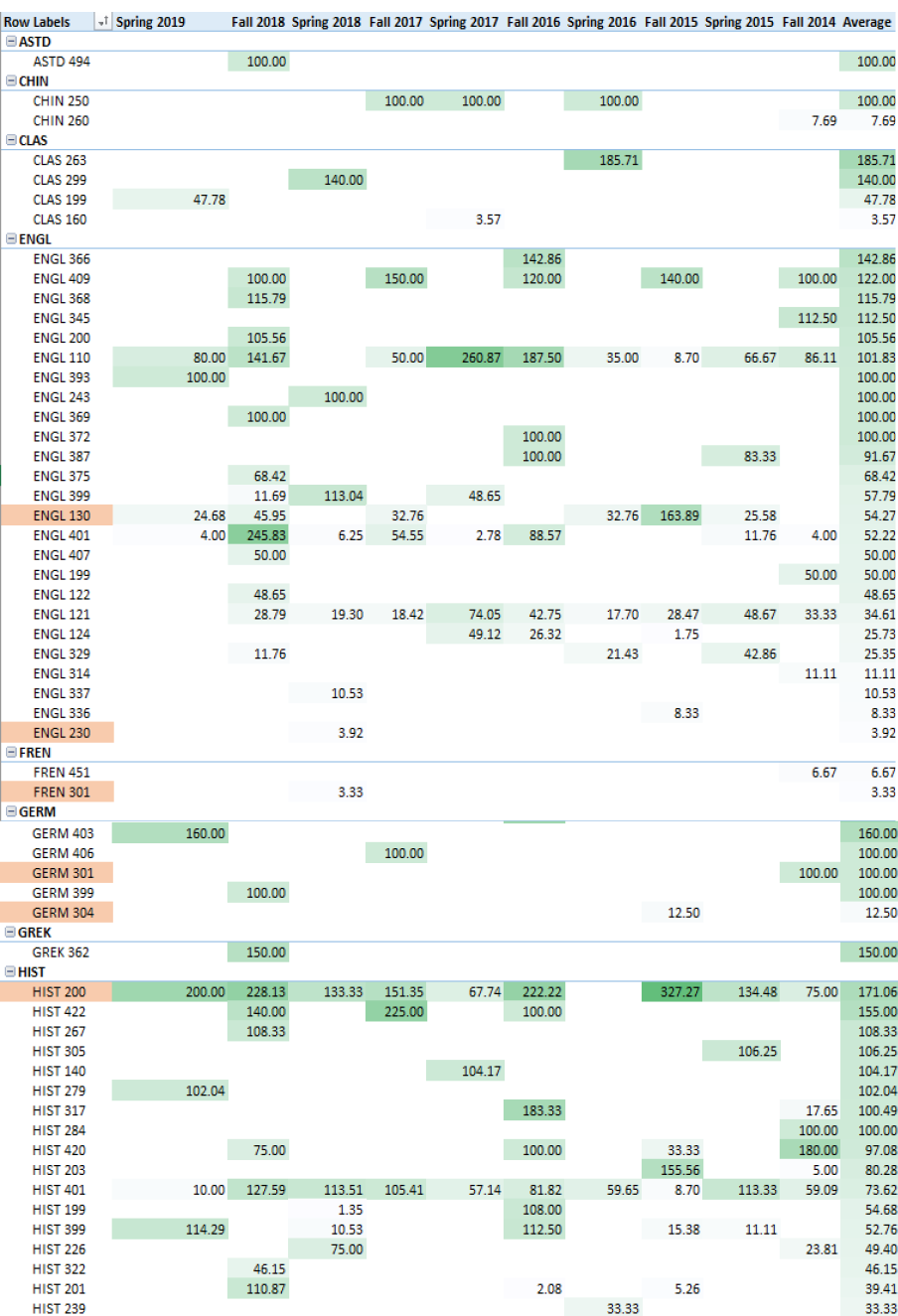Collapse the CHIN group minus icon
The width and height of the screenshot is (898, 1316).
(10, 80)
